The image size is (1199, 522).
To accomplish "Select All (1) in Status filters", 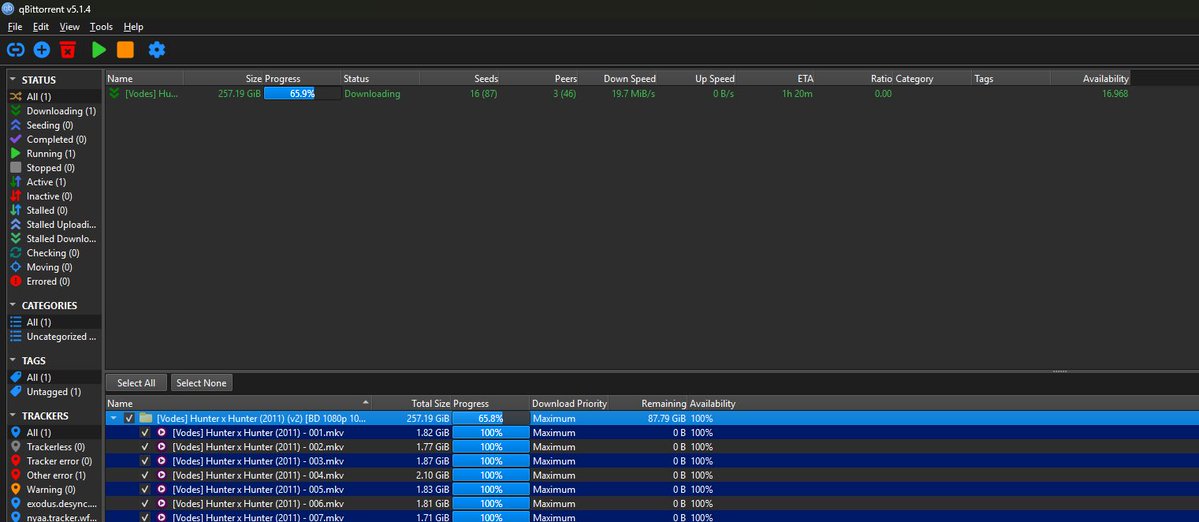I will click(53, 97).
